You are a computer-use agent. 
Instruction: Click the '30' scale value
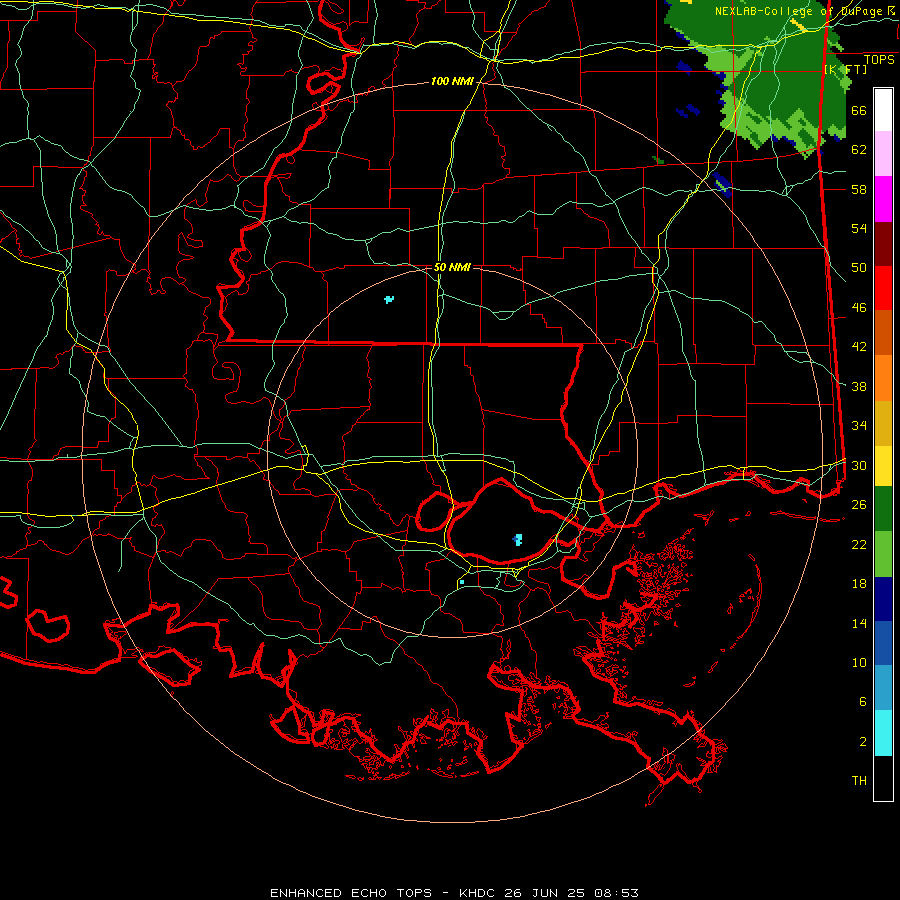coord(859,465)
